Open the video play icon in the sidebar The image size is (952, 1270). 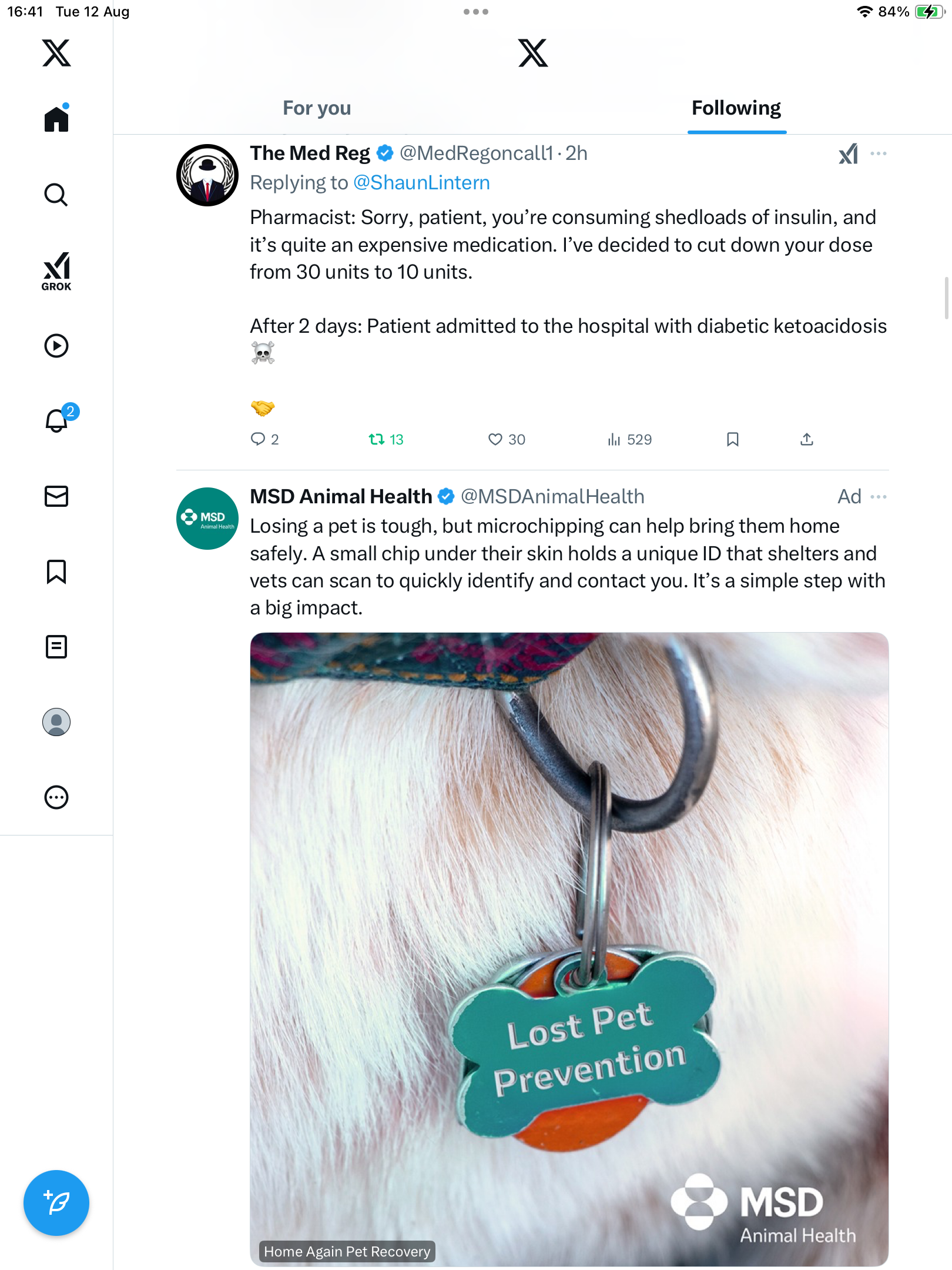[x=56, y=346]
